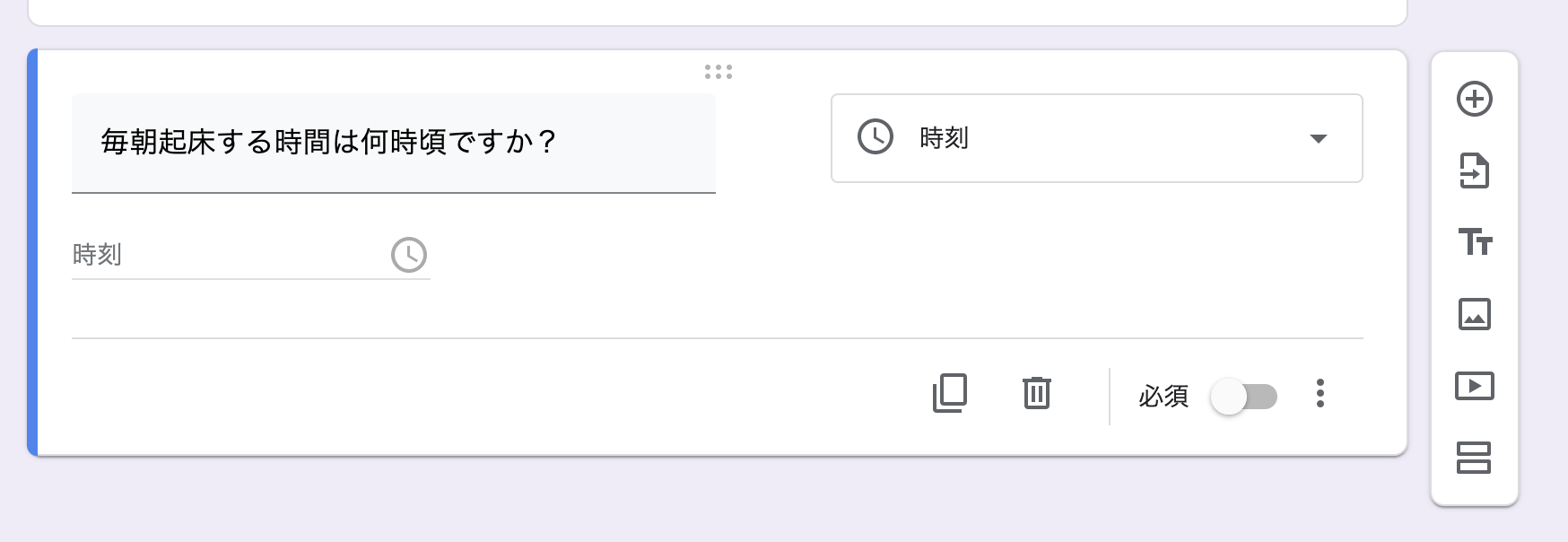This screenshot has height=542, width=1568.
Task: Click the clock icon in the time answer field
Action: point(409,255)
